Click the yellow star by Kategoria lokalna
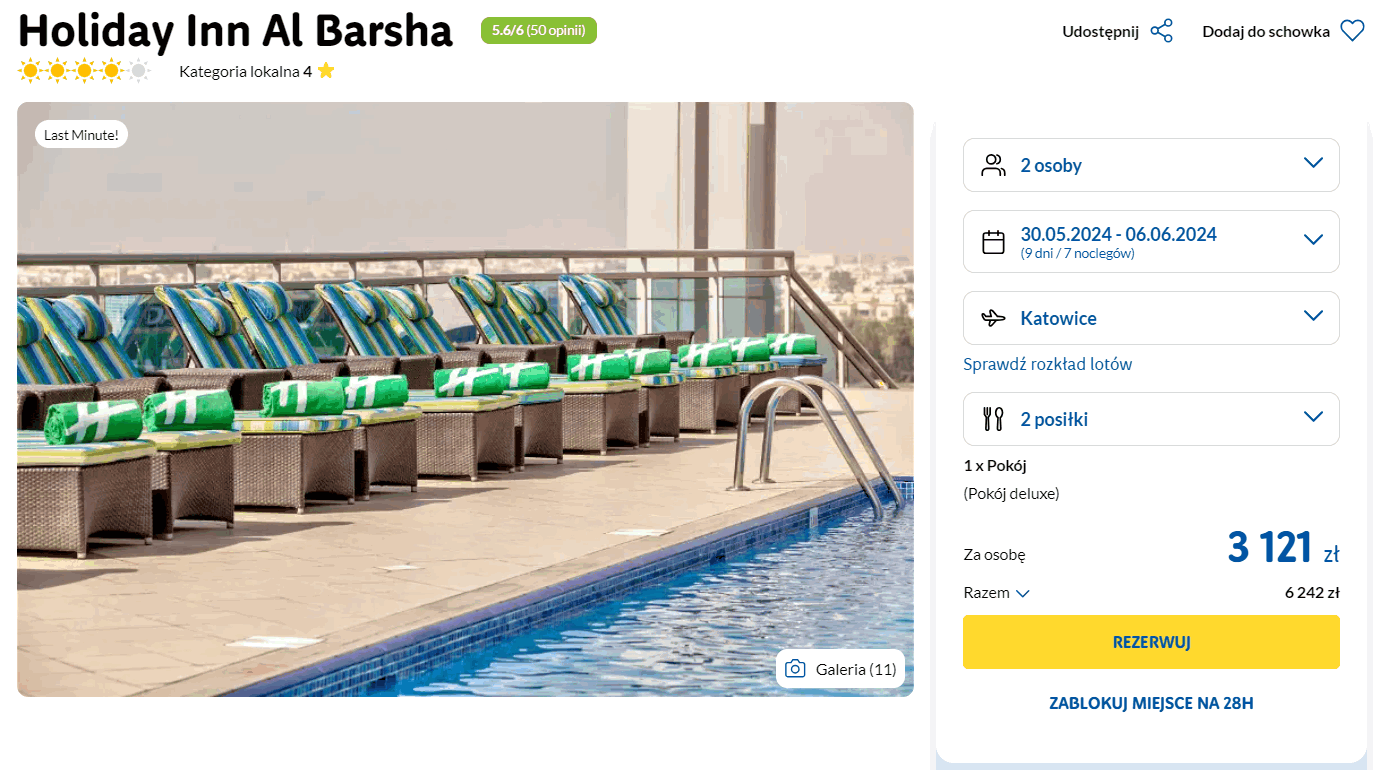The height and width of the screenshot is (770, 1374). 326,71
